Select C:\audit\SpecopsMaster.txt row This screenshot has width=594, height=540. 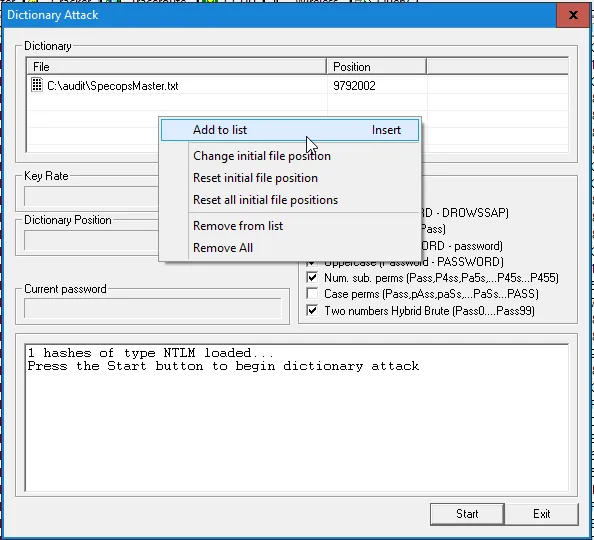pyautogui.click(x=297, y=85)
